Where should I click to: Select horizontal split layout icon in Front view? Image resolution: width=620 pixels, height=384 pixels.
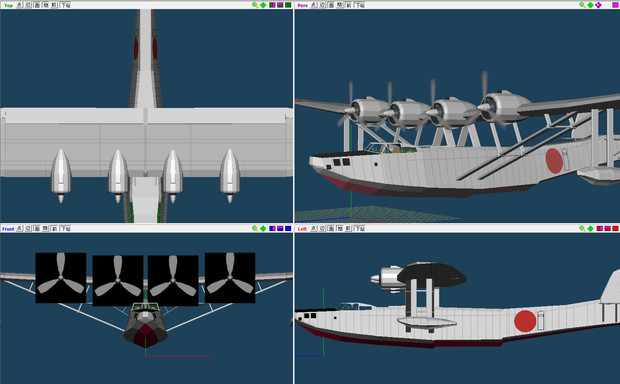pyautogui.click(x=280, y=229)
